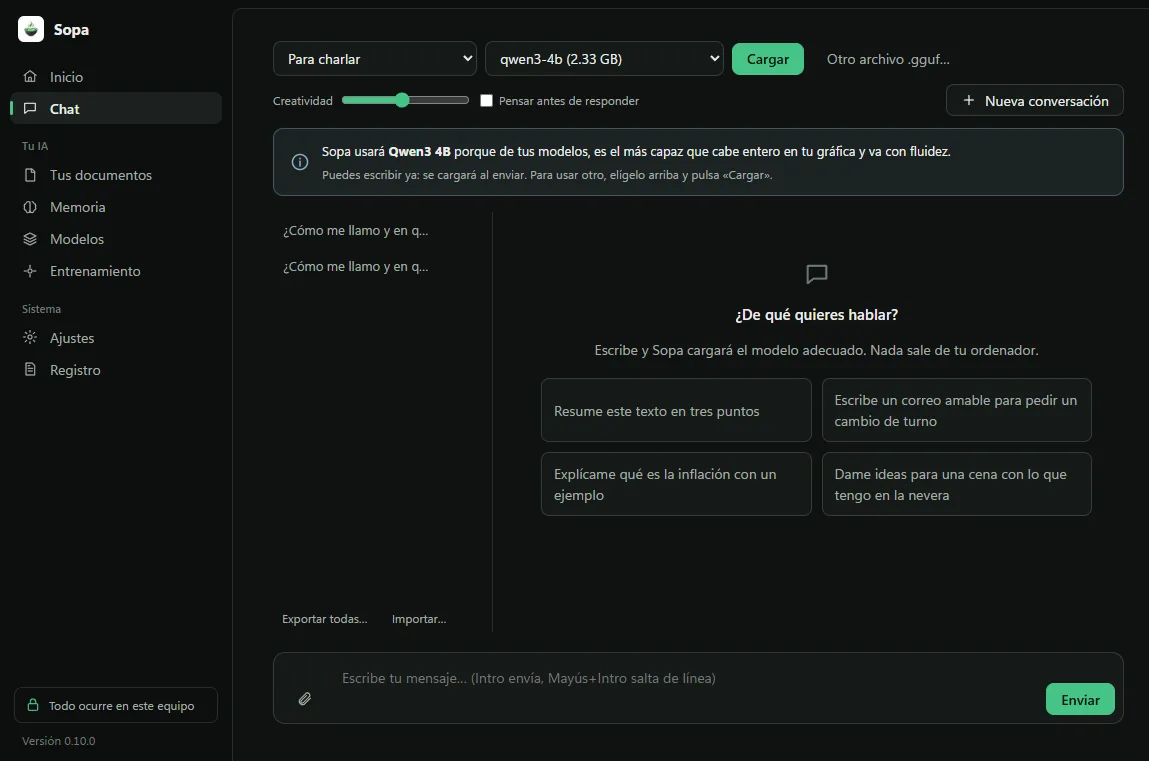Choose suggestion Dame ideas para una cena

coord(956,484)
